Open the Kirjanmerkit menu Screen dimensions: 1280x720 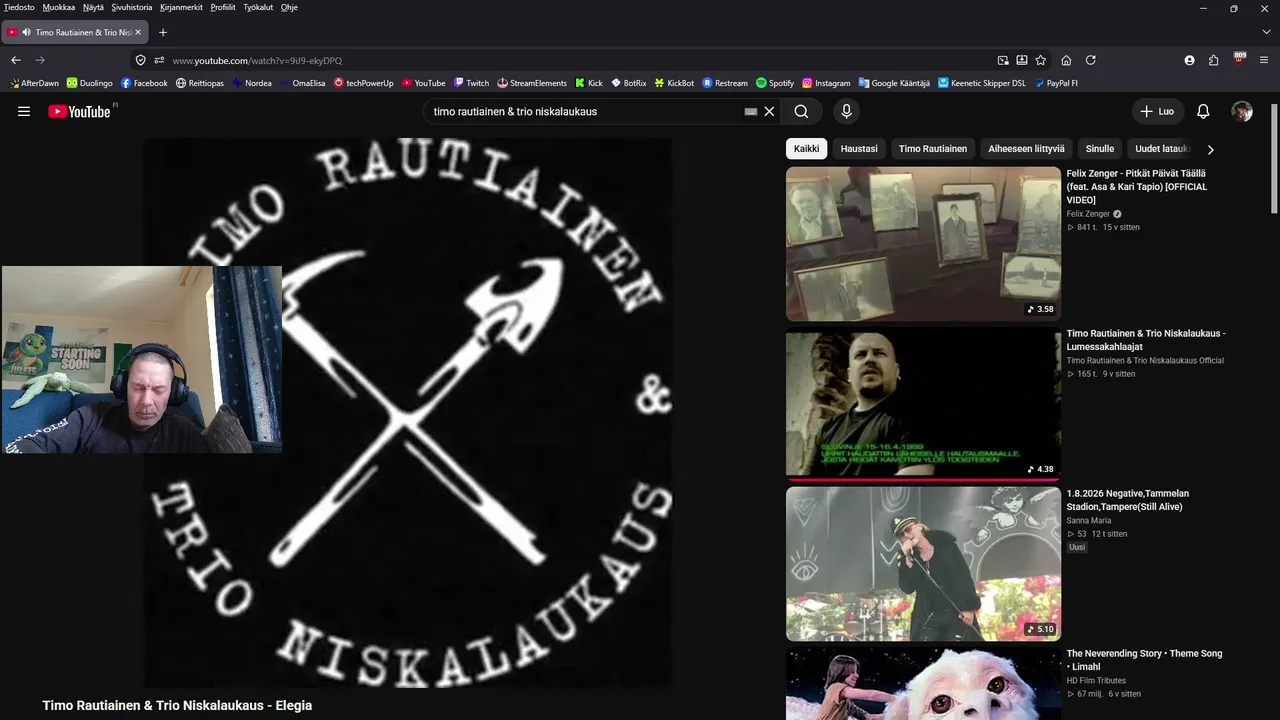181,7
